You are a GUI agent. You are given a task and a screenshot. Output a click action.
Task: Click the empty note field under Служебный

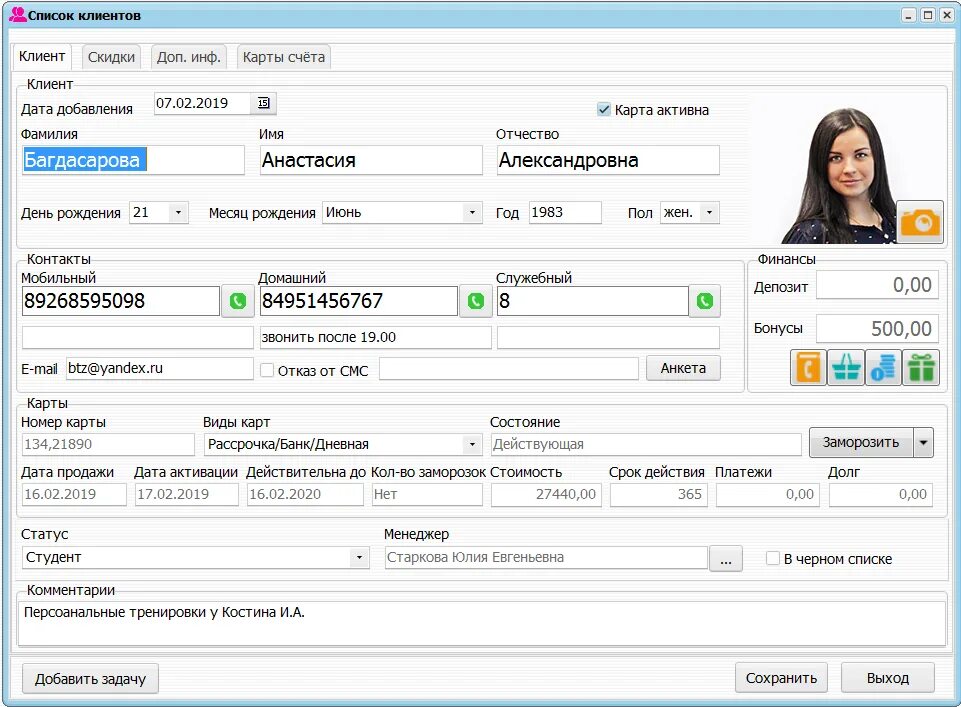(608, 338)
